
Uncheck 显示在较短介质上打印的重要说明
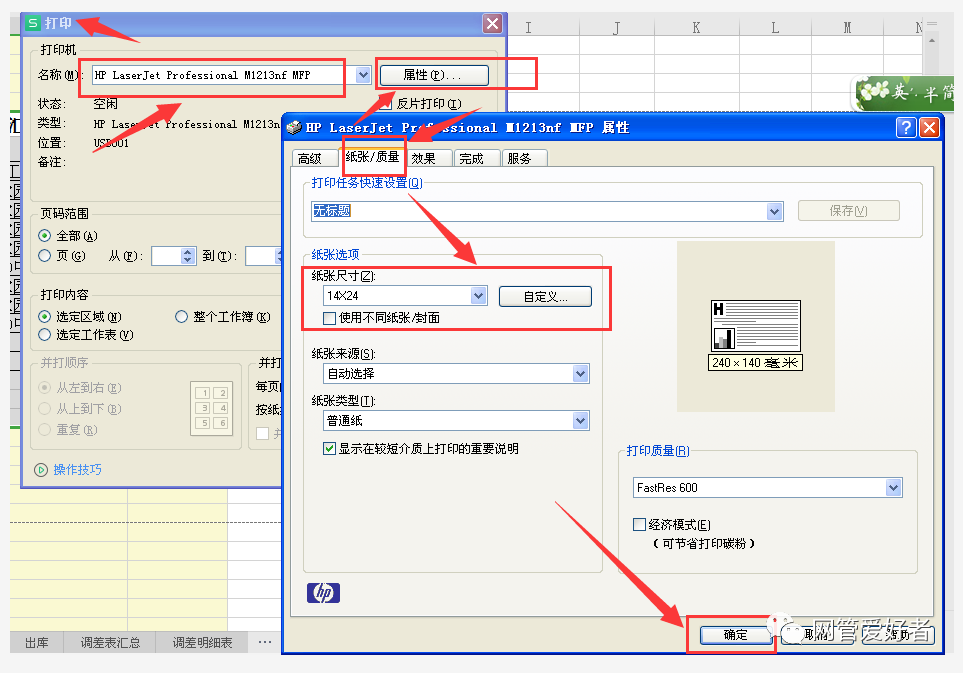pos(330,449)
